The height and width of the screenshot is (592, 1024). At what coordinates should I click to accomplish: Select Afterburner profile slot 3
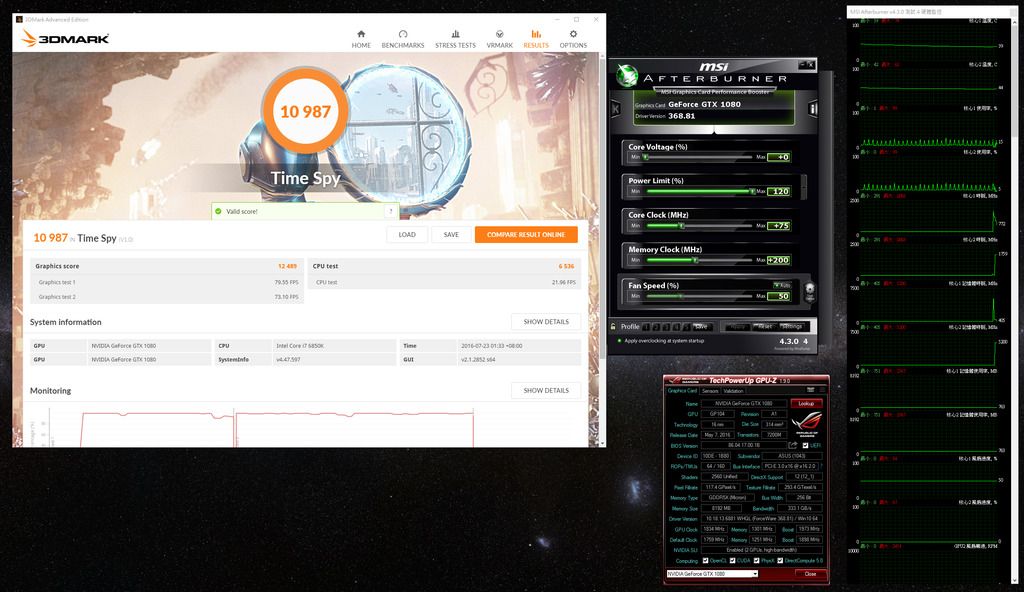666,327
